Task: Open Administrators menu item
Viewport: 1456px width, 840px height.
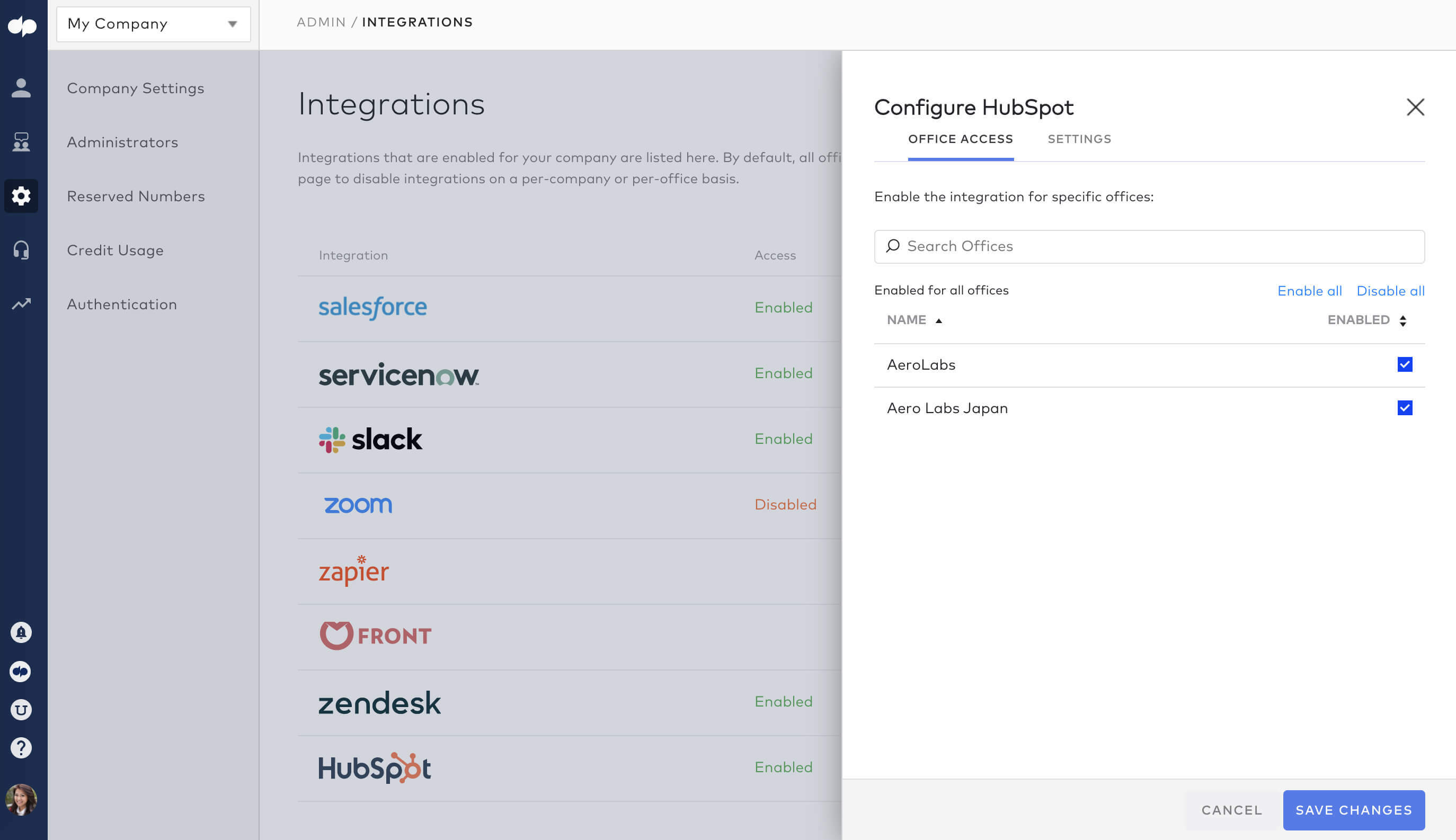Action: click(122, 142)
